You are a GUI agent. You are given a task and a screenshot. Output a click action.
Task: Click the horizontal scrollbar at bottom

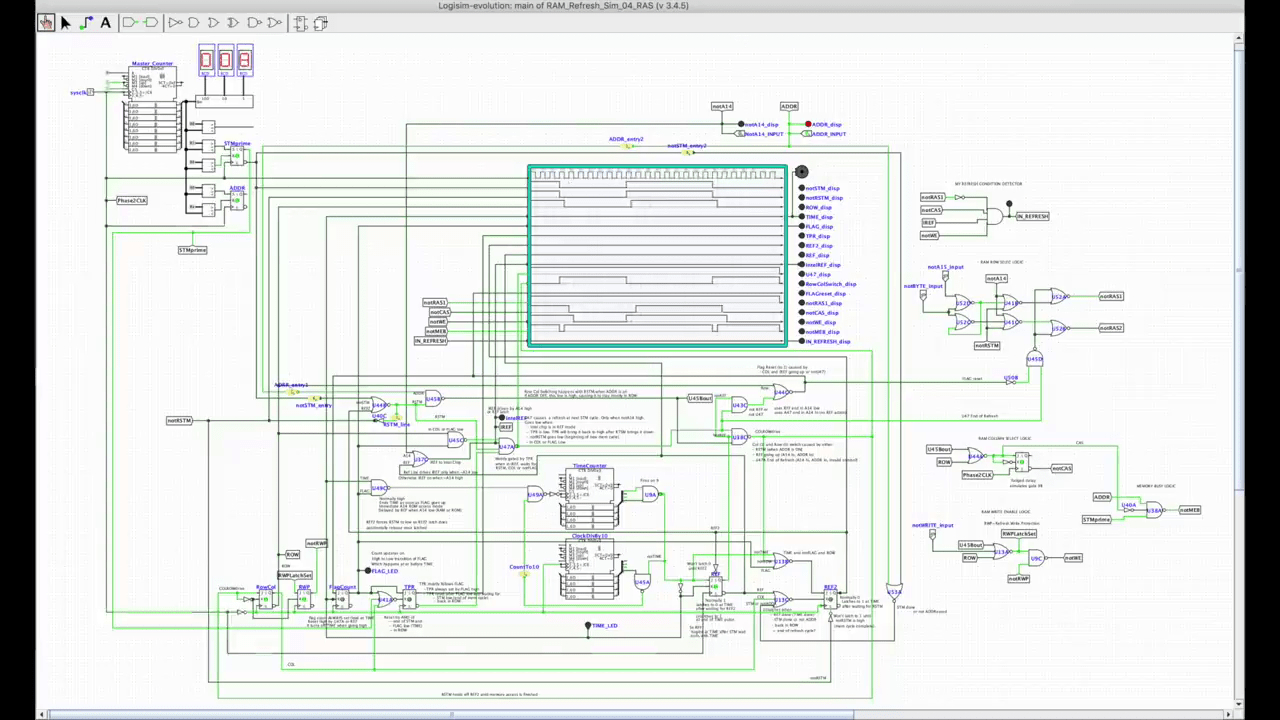(450, 714)
